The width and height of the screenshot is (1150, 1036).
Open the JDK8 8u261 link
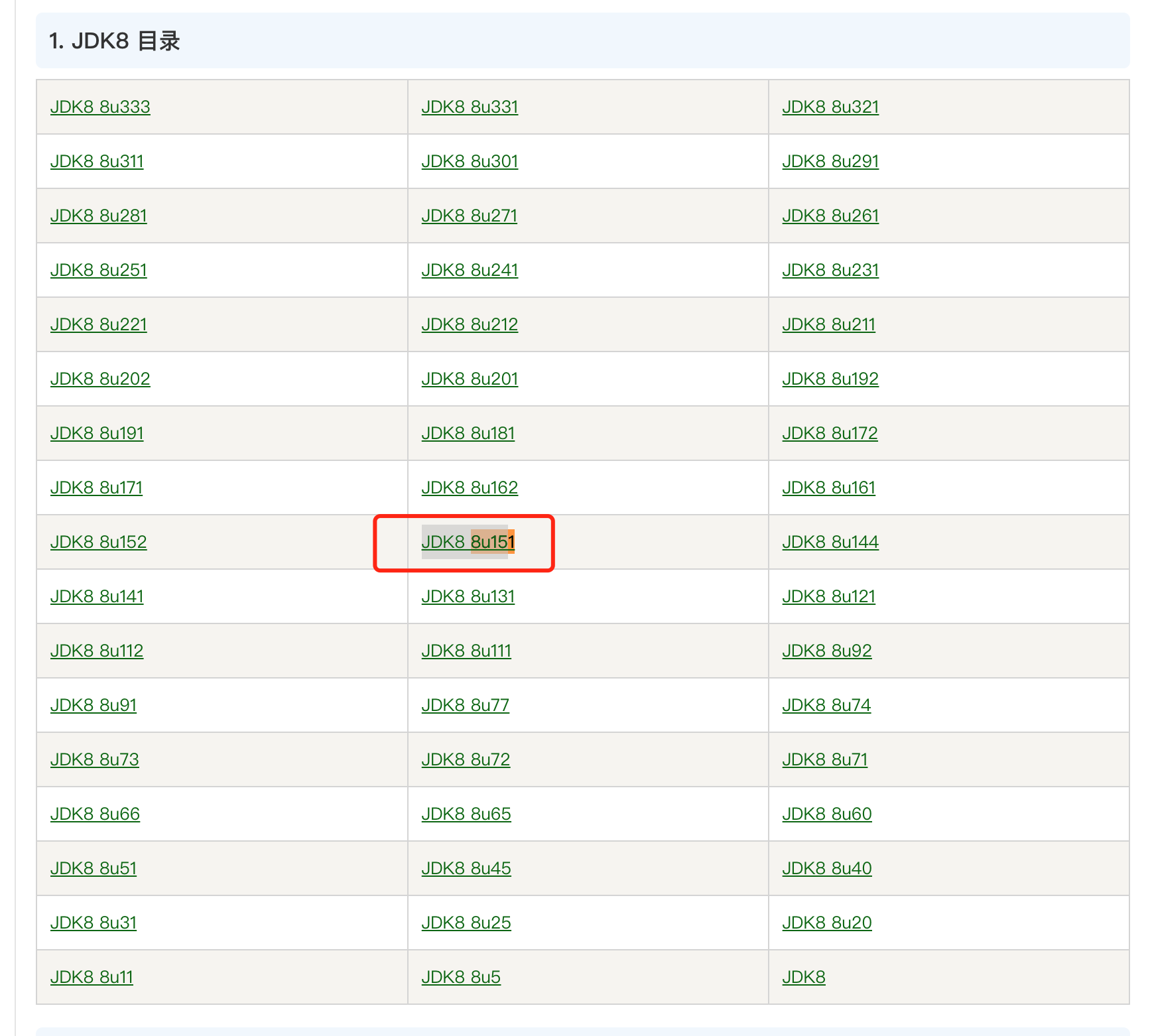[x=830, y=216]
